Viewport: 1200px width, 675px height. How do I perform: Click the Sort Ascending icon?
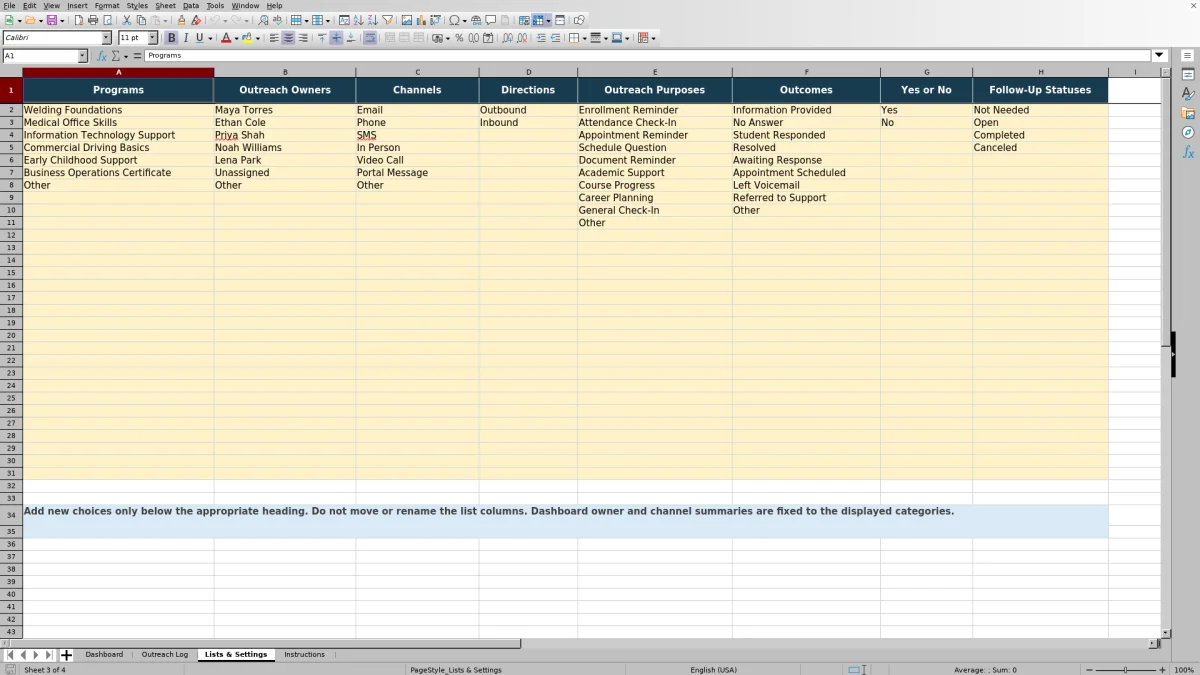pos(359,20)
